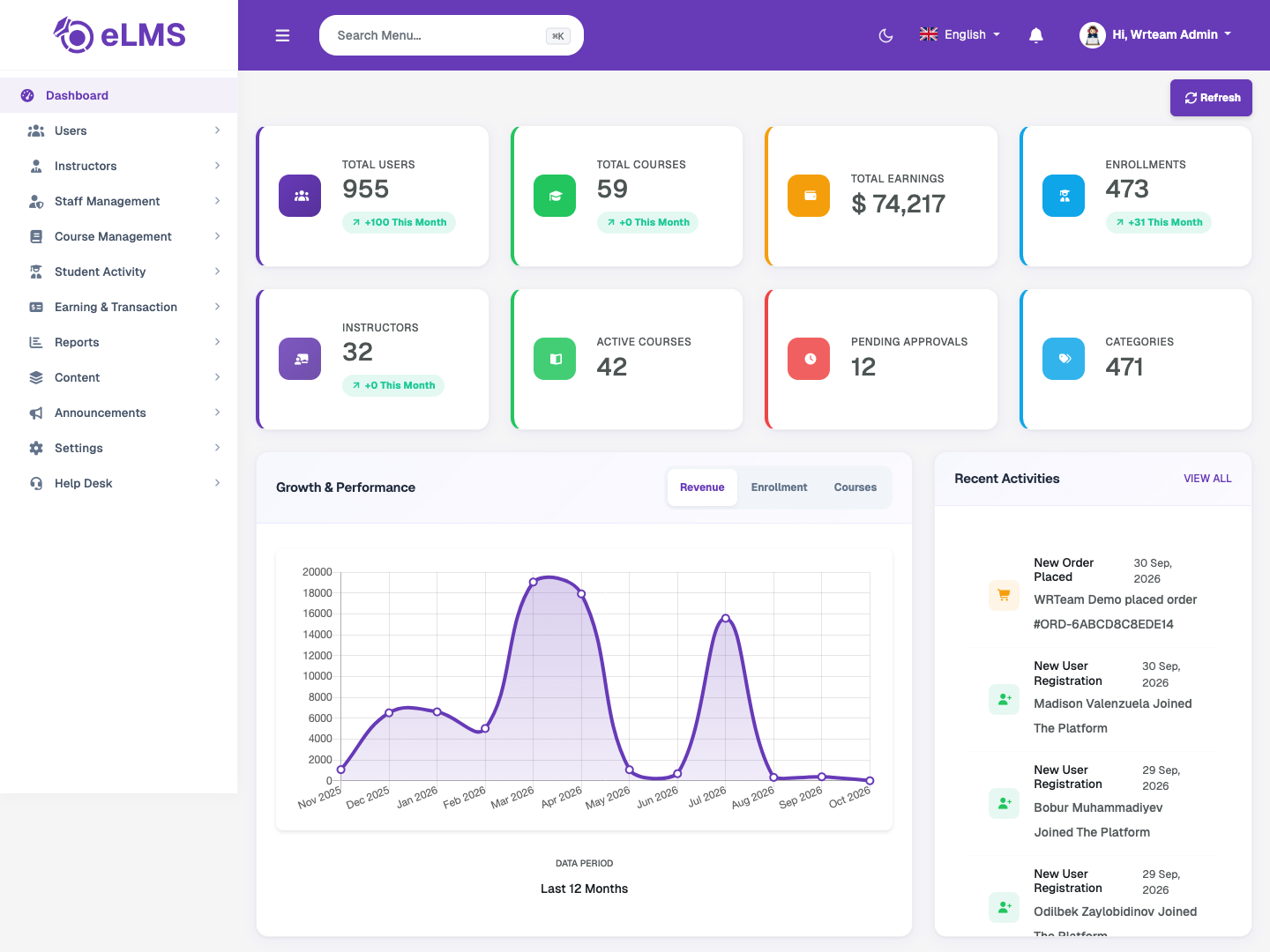The image size is (1270, 952).
Task: Expand the Student Activity sidebar menu
Action: pyautogui.click(x=119, y=271)
